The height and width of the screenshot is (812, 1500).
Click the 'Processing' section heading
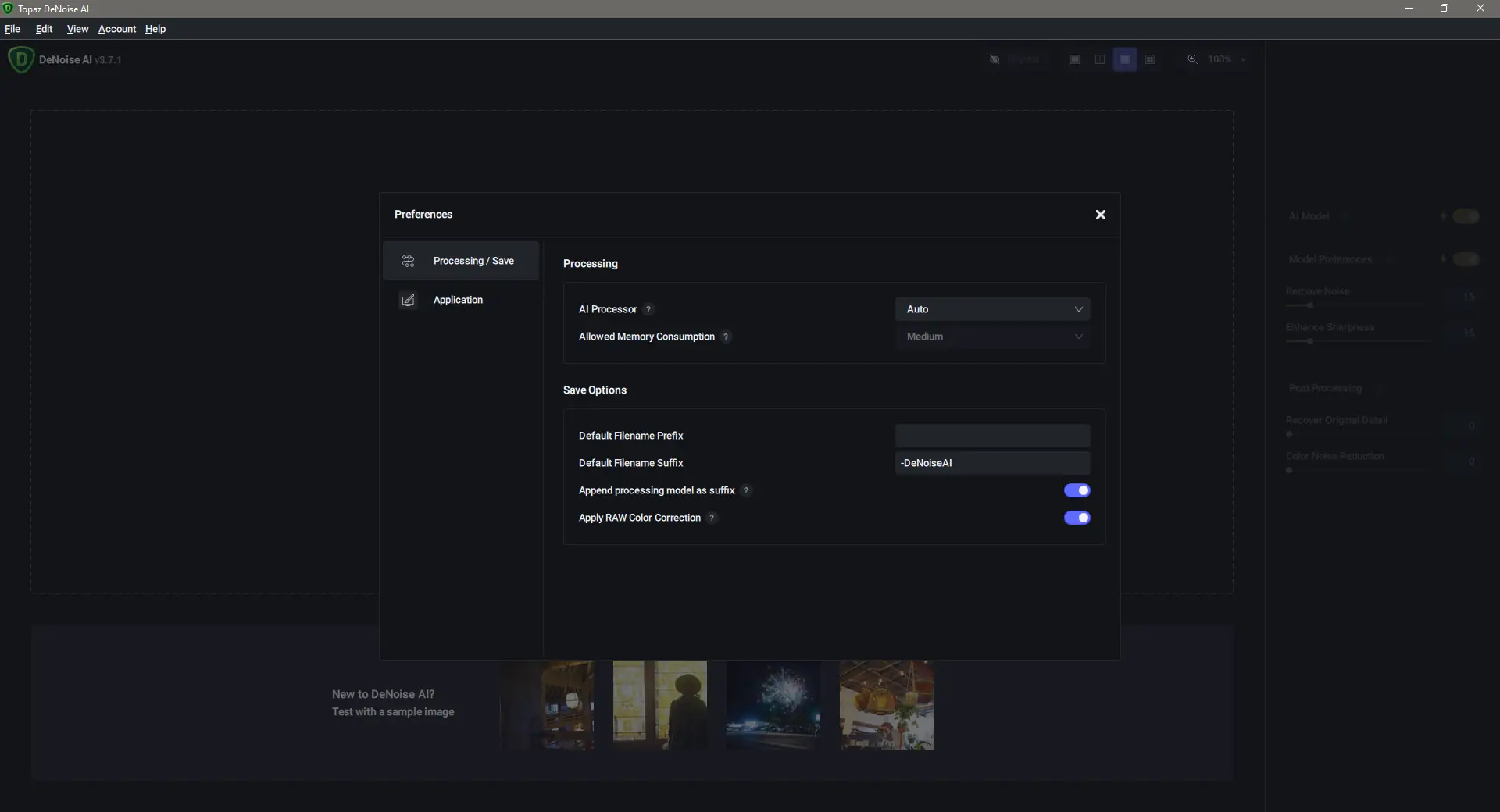click(590, 264)
